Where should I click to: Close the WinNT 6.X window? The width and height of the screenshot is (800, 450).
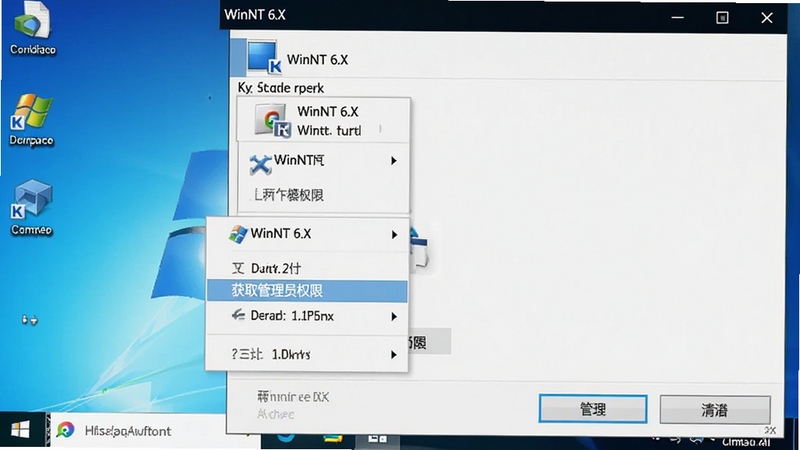pyautogui.click(x=767, y=18)
